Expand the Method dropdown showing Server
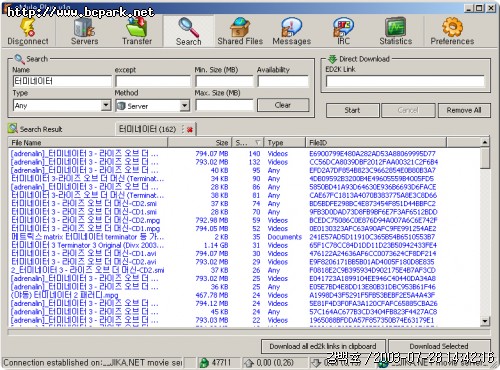The image size is (500, 370). (184, 106)
